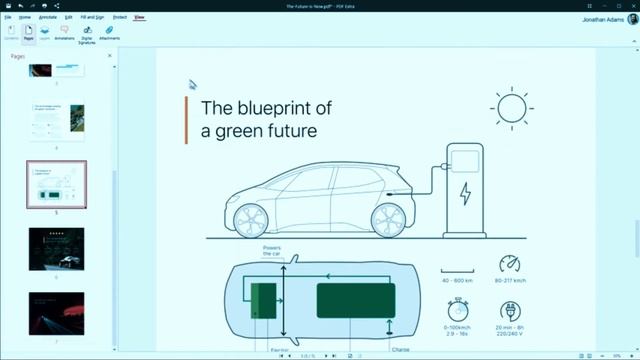The height and width of the screenshot is (360, 640).
Task: Click the large green battery block
Action: coord(356,300)
